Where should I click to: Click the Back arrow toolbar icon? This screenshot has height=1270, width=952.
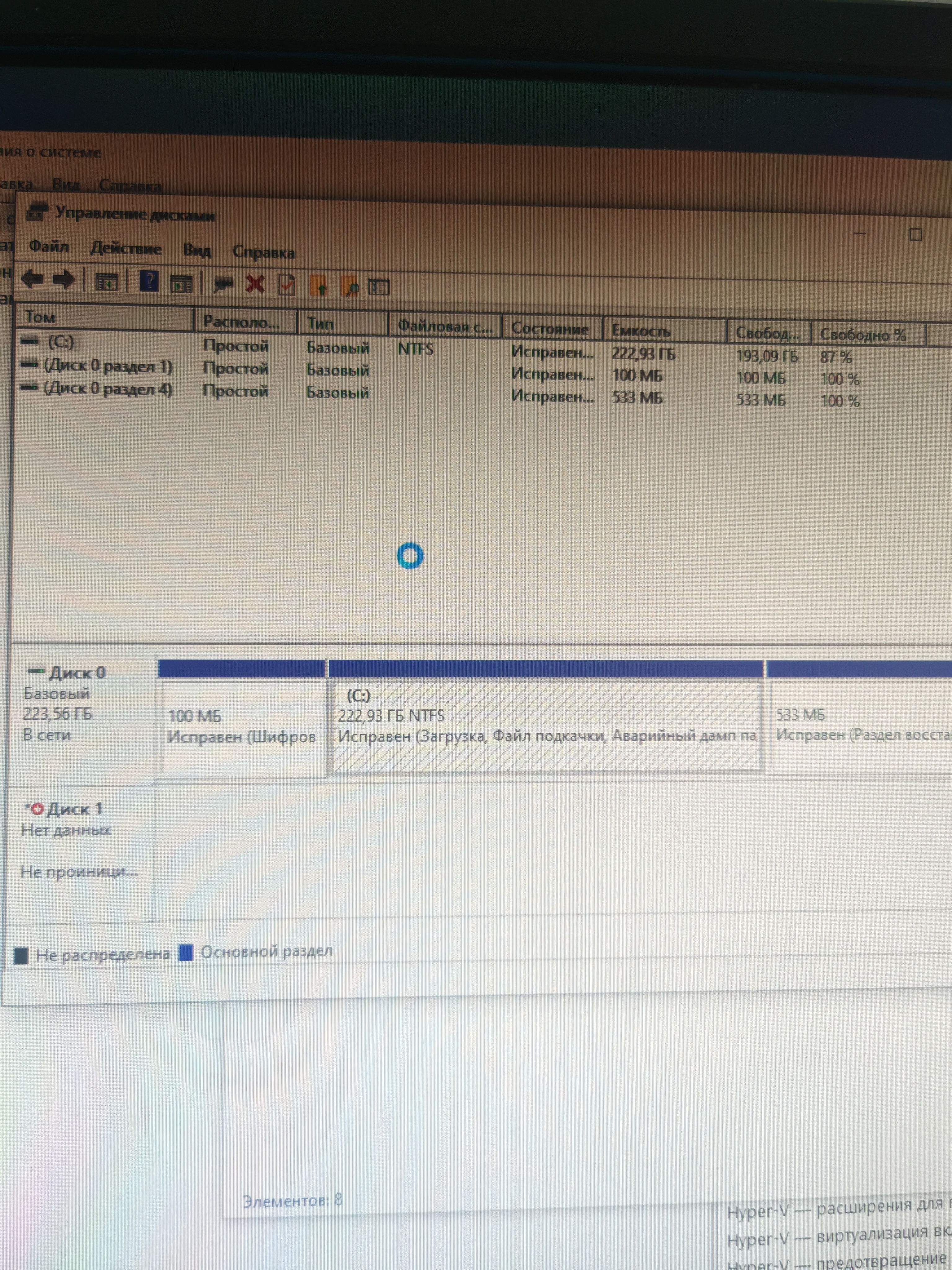click(32, 280)
